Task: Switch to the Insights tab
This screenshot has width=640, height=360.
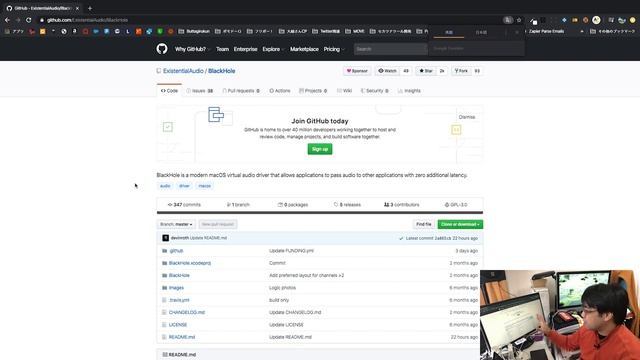Action: pyautogui.click(x=409, y=91)
